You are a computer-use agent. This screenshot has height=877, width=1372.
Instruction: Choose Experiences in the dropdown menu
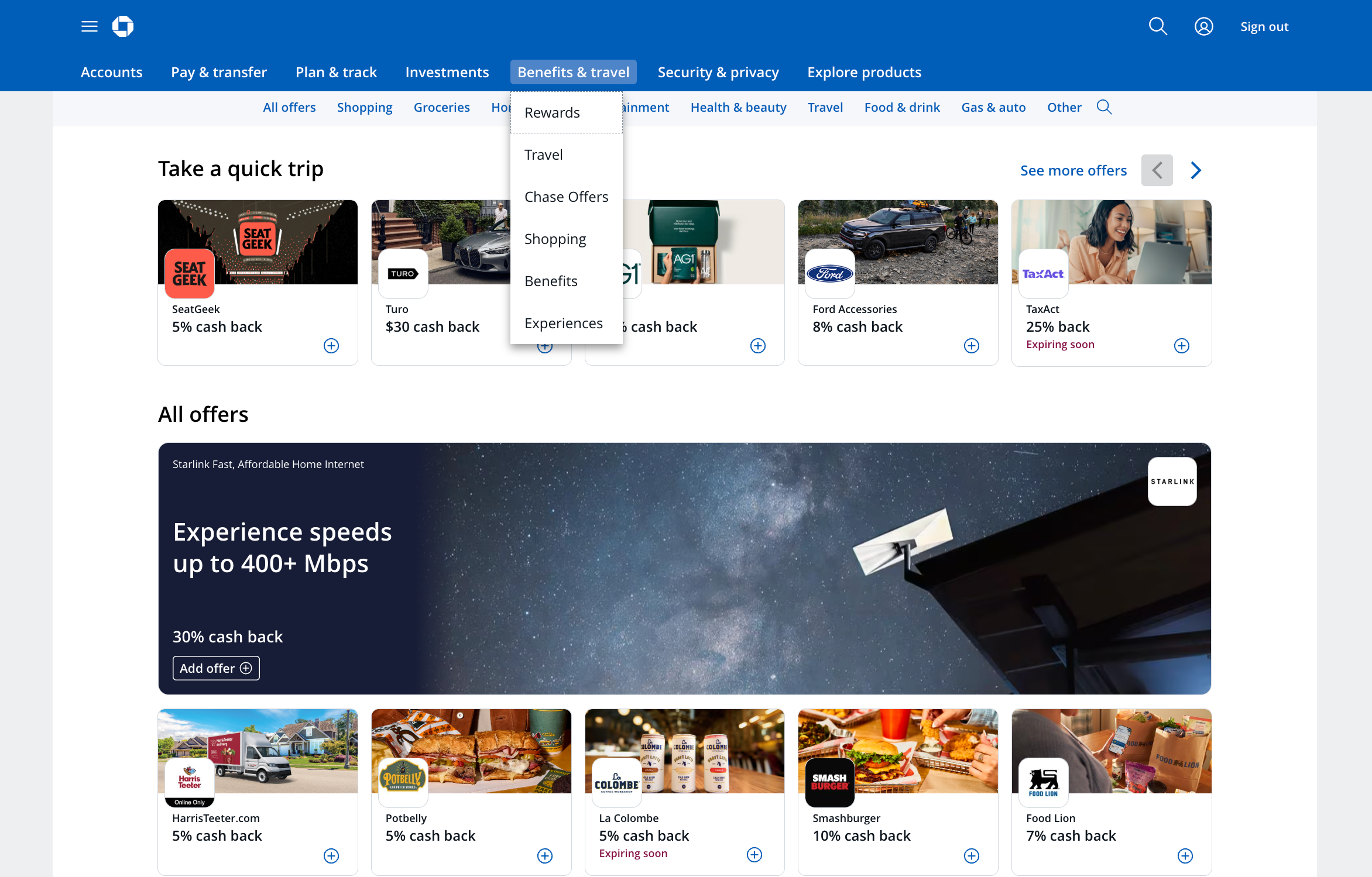(563, 324)
